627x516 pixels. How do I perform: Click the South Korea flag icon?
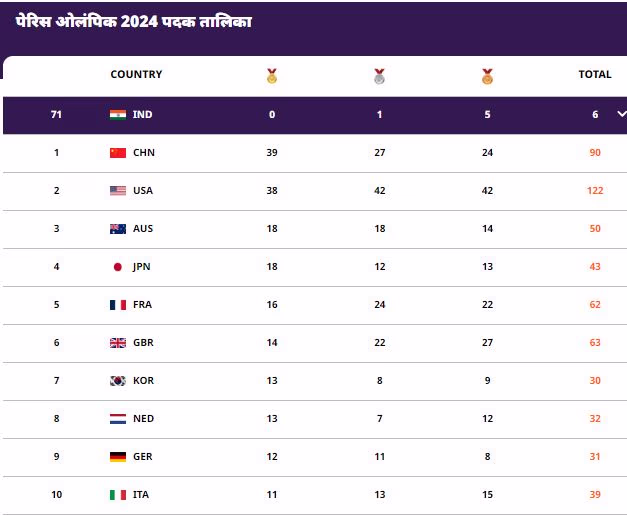tap(118, 381)
